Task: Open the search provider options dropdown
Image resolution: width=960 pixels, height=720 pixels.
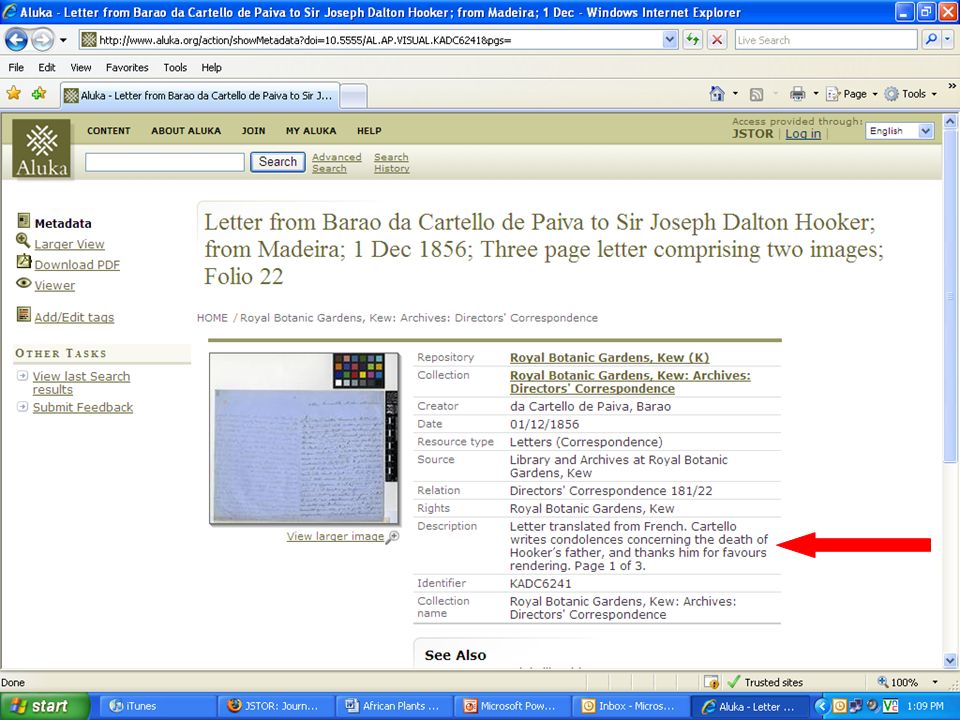Action: 947,40
